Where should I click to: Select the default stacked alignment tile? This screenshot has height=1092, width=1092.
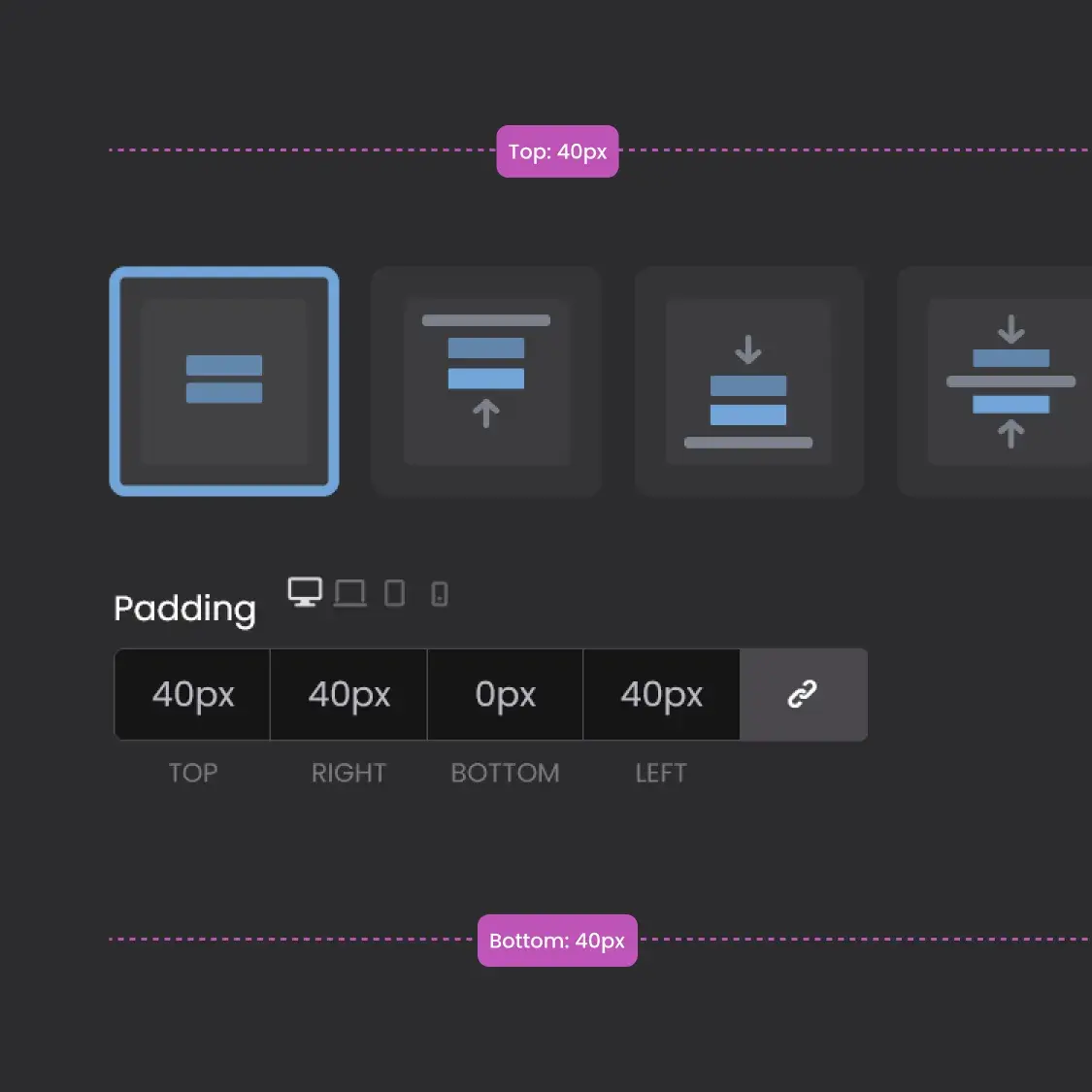(x=224, y=381)
